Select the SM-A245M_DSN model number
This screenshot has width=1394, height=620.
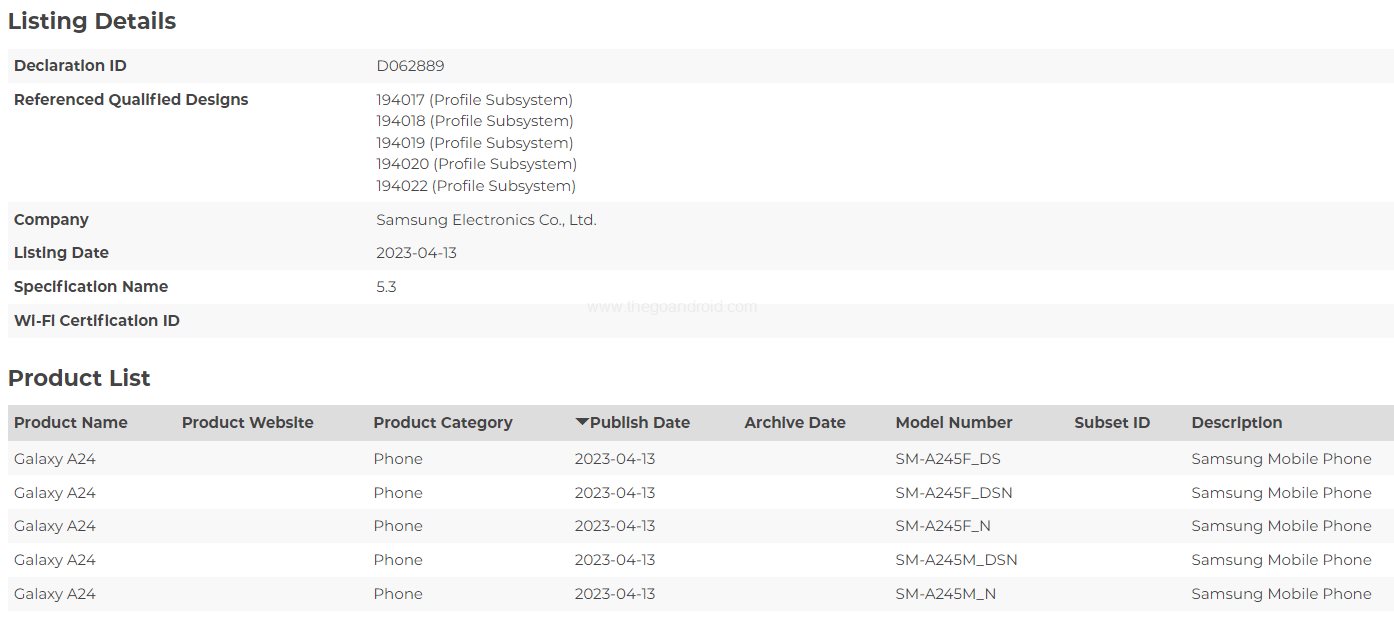[956, 560]
